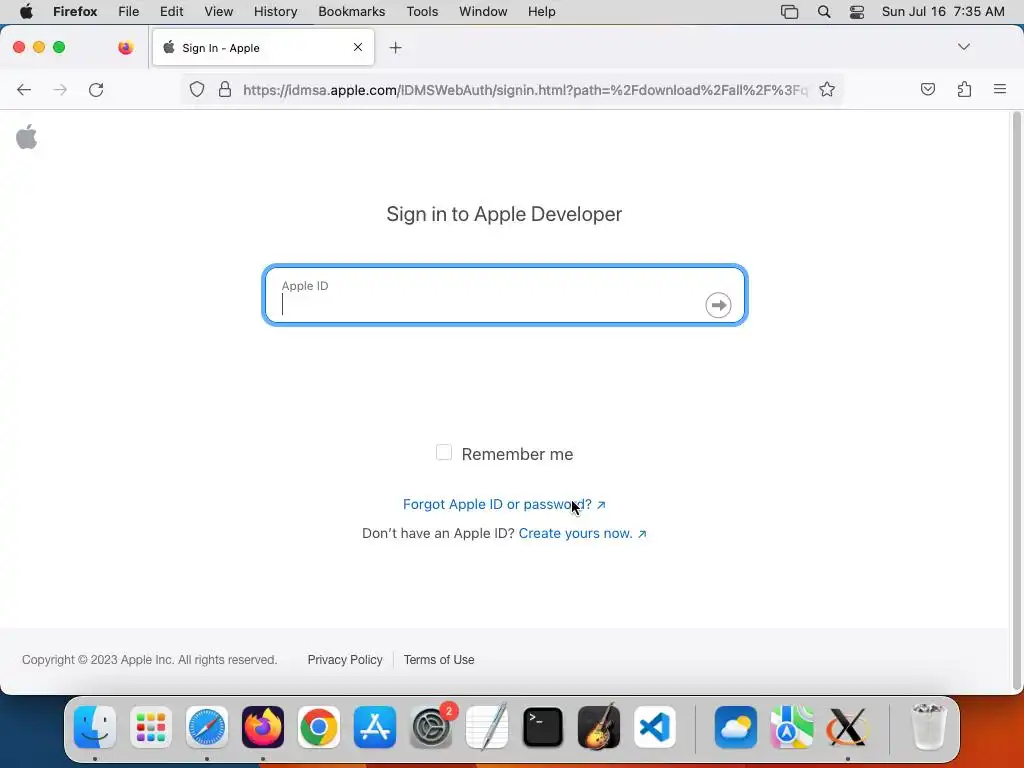1024x768 pixels.
Task: Open the Help menu
Action: coord(541,12)
